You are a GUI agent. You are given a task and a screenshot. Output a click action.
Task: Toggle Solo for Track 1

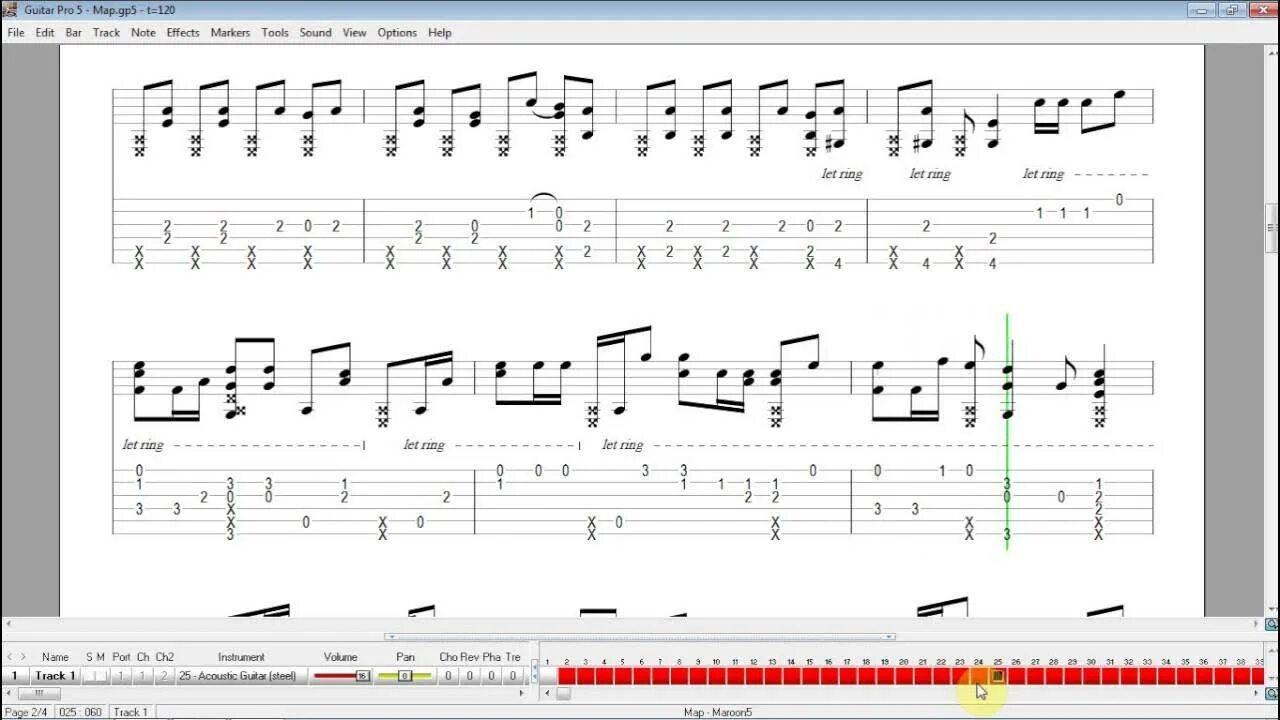point(89,676)
